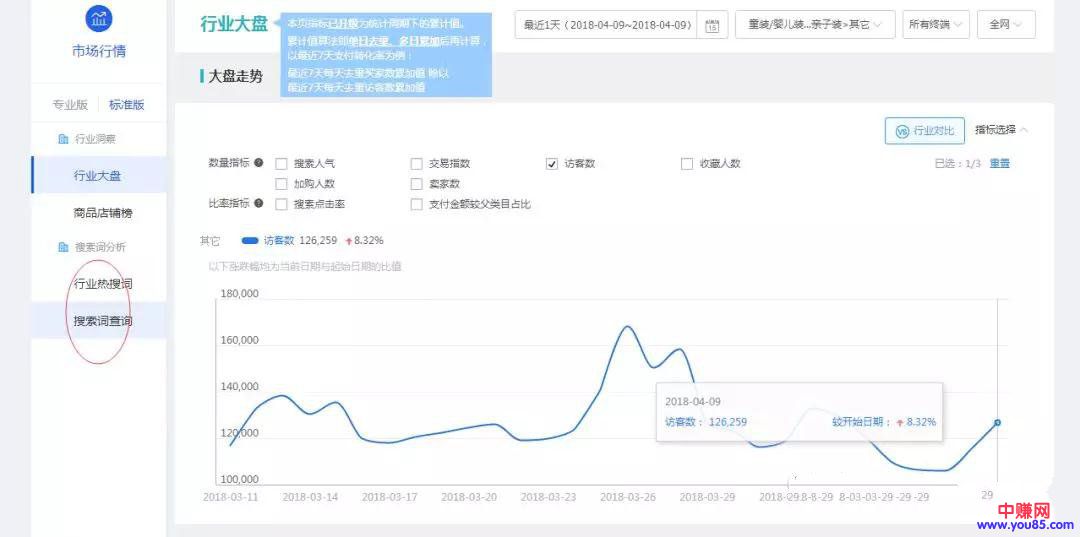1080x537 pixels.
Task: Click help icon beside 比率指标
Action: pos(259,204)
